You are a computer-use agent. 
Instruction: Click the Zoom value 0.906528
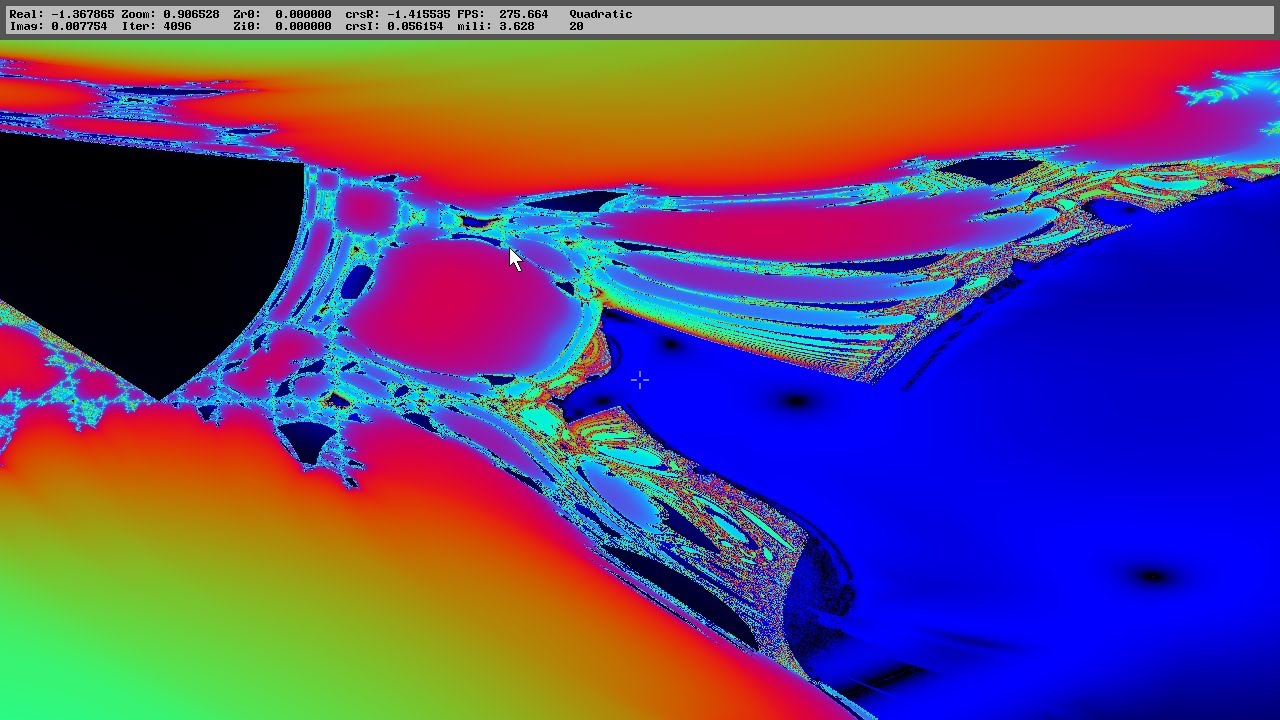coord(191,14)
